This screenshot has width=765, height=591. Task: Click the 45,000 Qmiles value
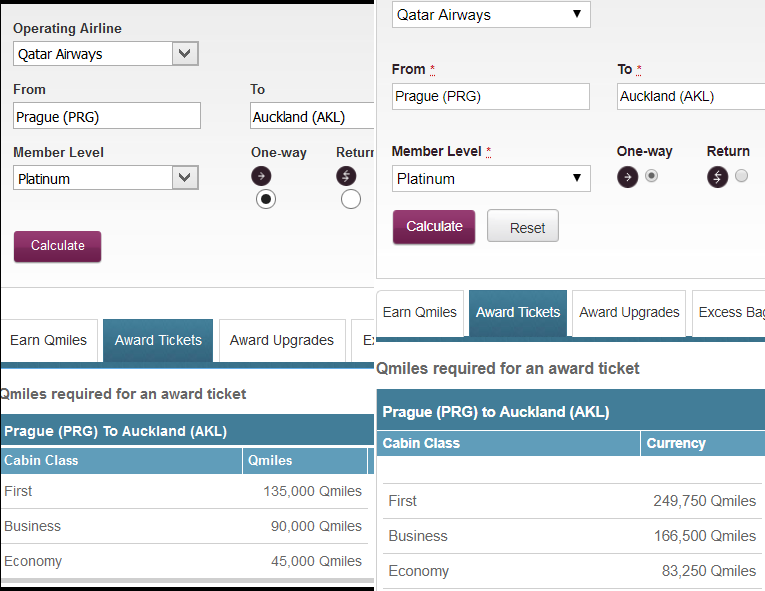[316, 561]
